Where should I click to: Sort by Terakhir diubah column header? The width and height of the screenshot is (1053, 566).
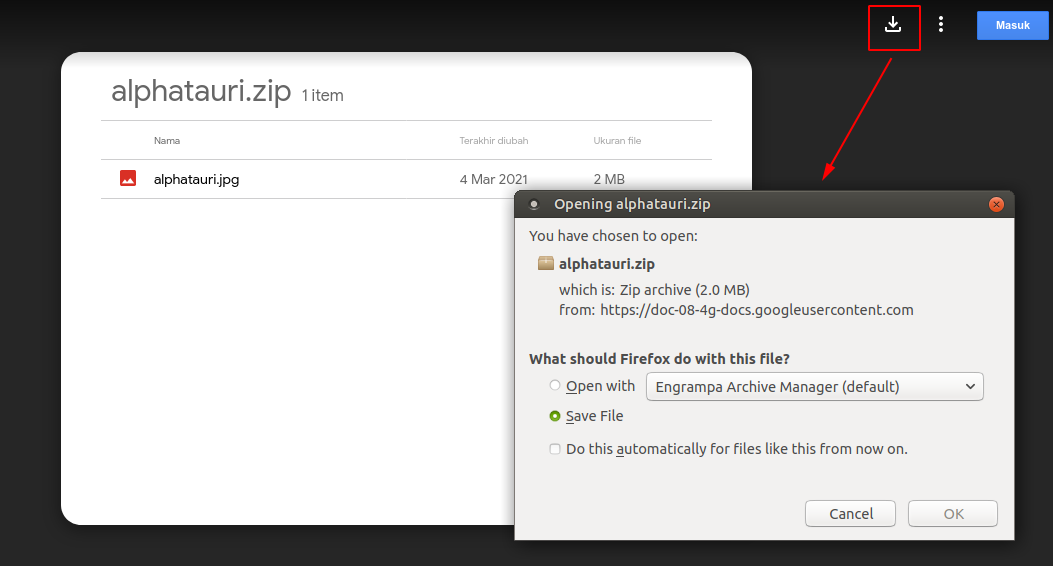(x=494, y=141)
